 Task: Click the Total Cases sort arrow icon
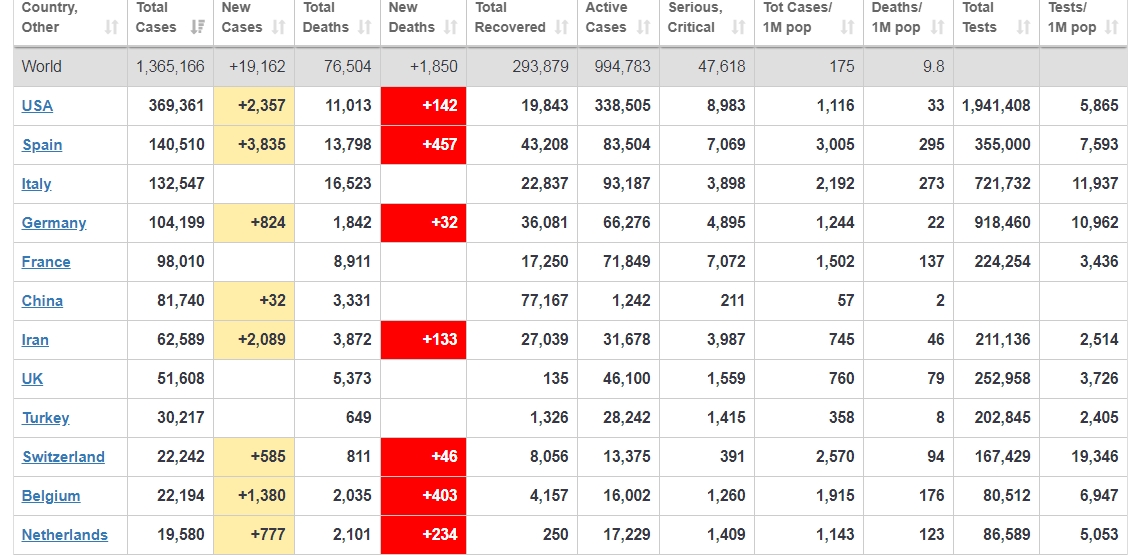197,27
